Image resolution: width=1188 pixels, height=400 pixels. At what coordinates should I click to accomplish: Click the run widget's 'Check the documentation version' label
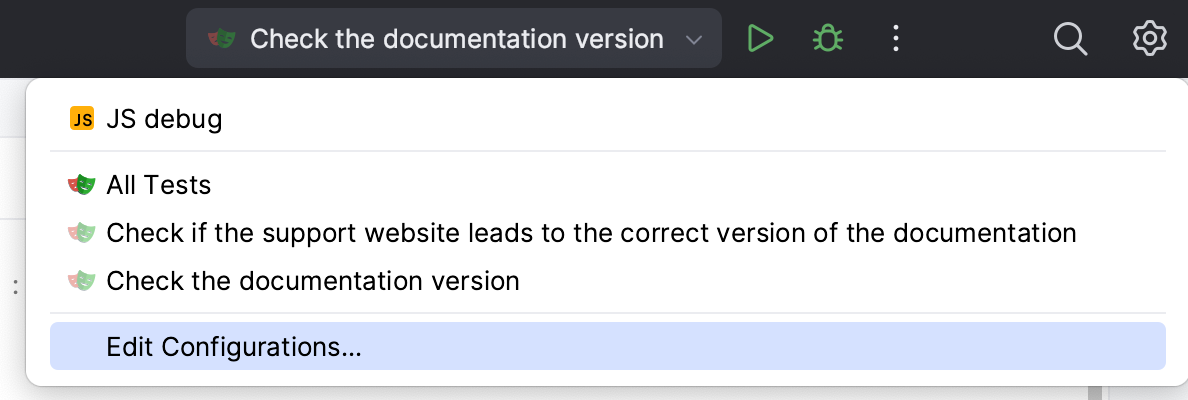point(456,39)
